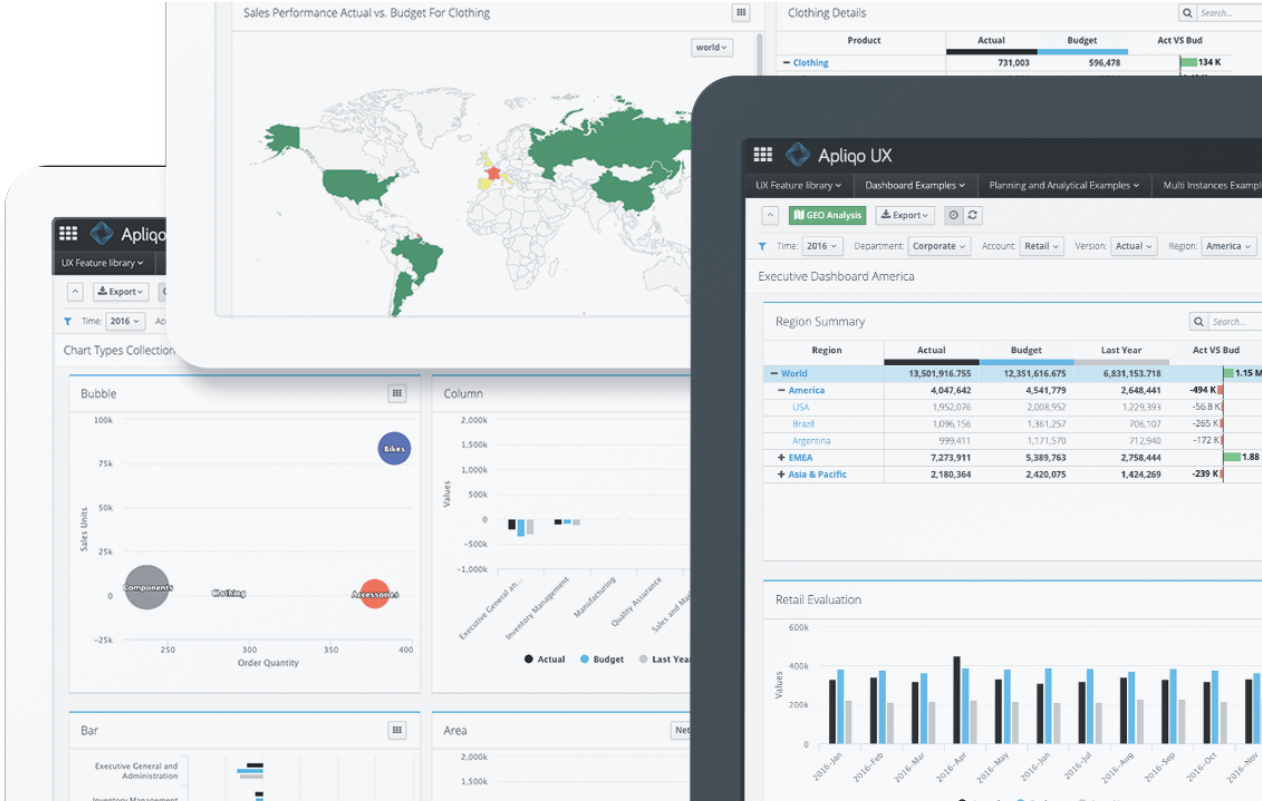
Task: Open the Department Corporate dropdown
Action: 939,246
